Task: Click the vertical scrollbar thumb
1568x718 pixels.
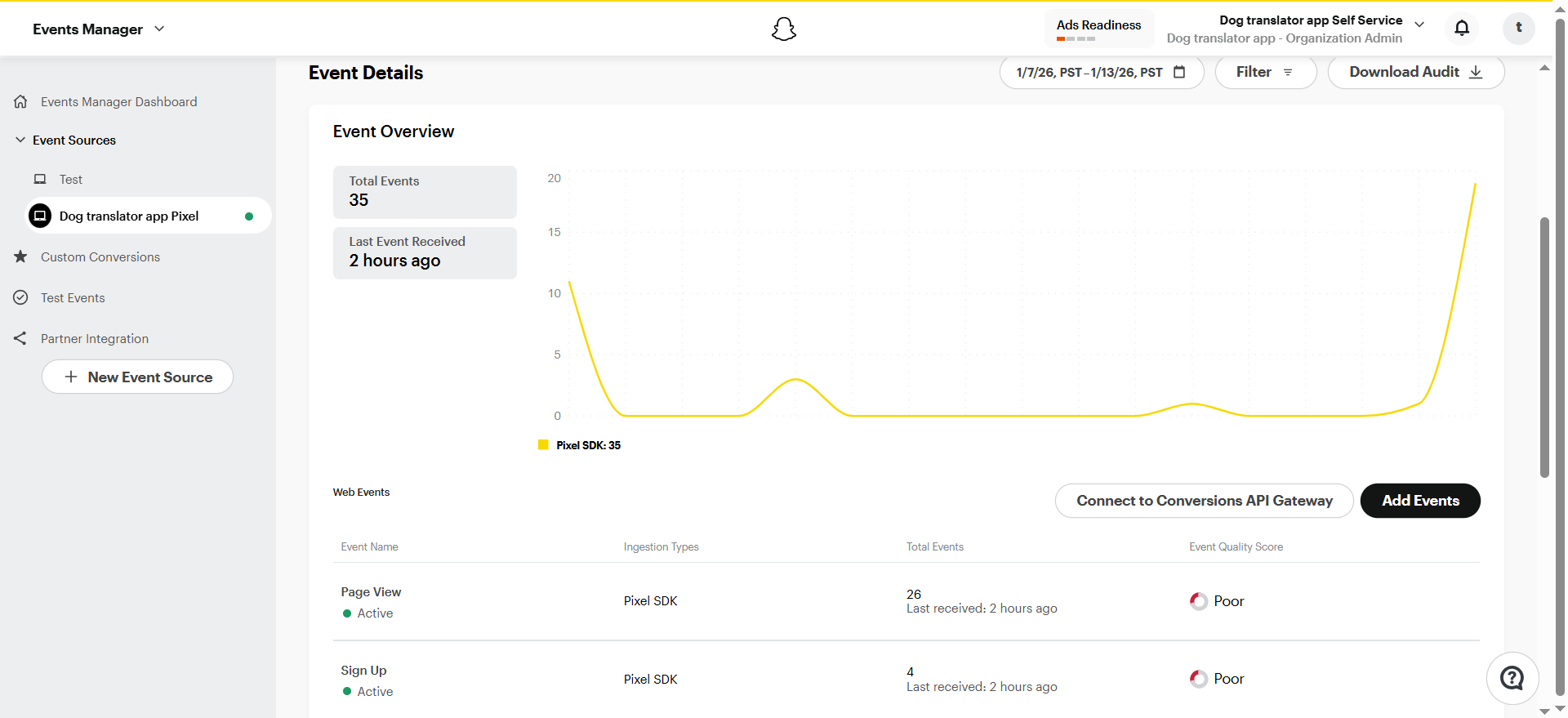Action: point(1544,347)
